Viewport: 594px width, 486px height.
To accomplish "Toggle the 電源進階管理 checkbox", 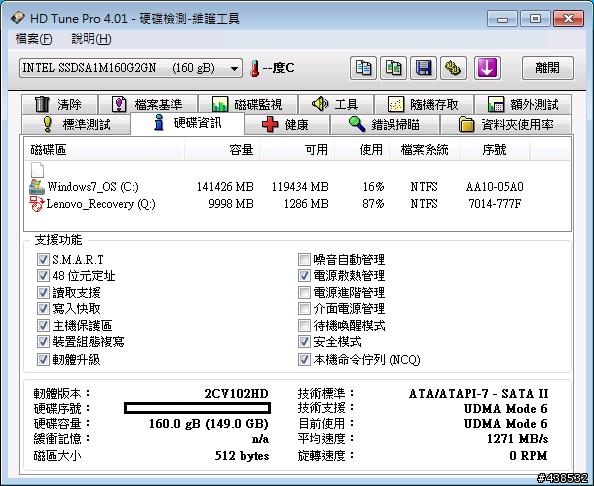I will (x=304, y=292).
